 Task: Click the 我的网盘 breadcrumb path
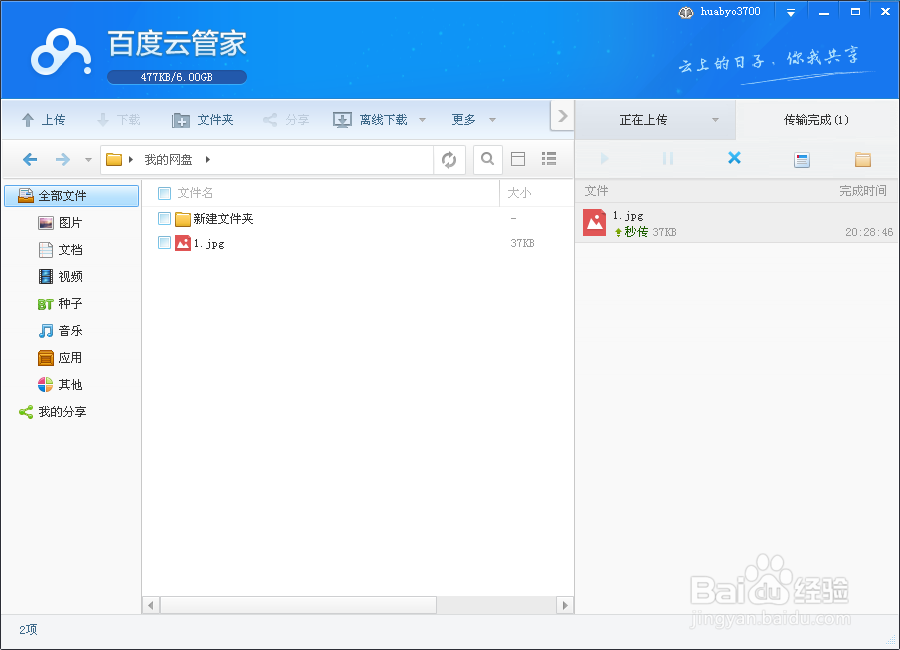pyautogui.click(x=166, y=159)
